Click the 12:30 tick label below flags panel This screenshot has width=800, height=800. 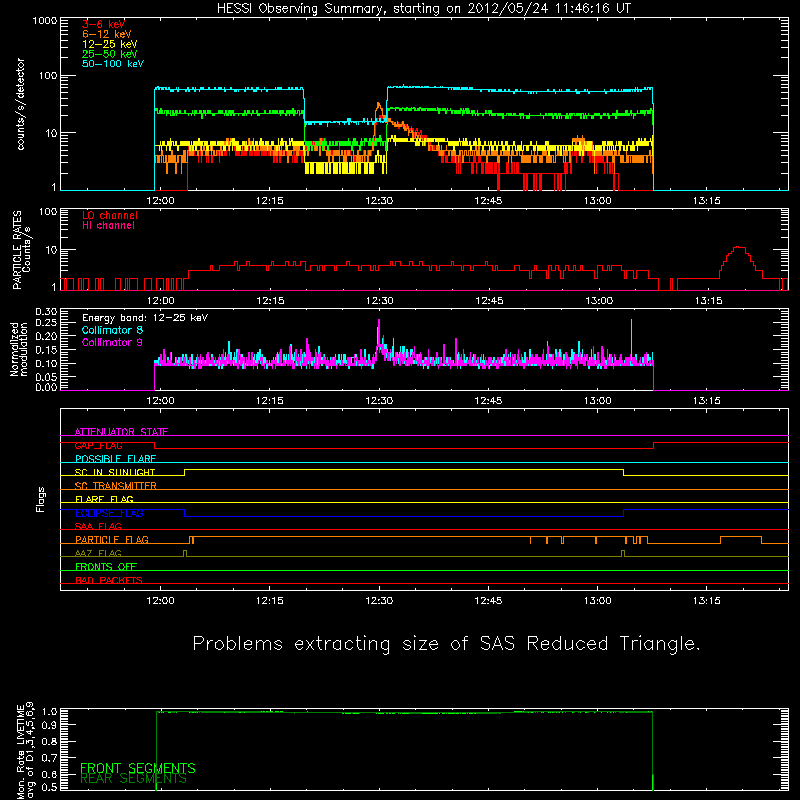tap(379, 601)
